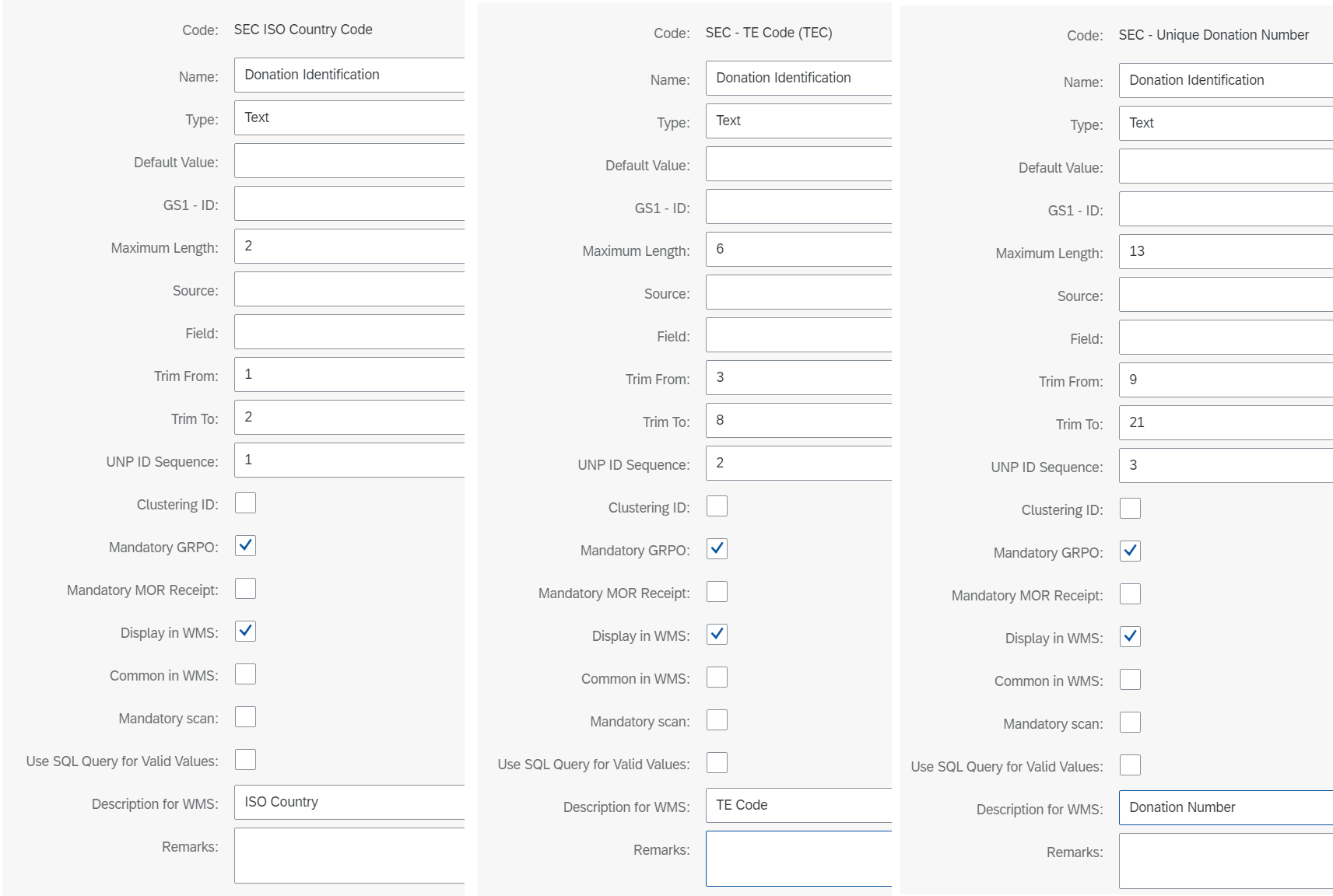Check Mandatory scan for Unique Donation Number
The height and width of the screenshot is (896, 1333).
(1130, 723)
